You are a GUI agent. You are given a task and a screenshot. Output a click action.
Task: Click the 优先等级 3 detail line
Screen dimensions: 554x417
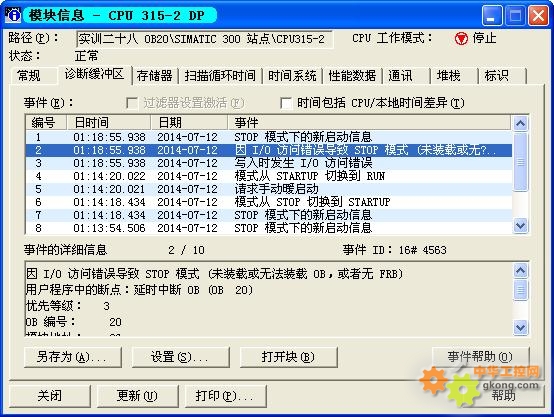[68, 306]
